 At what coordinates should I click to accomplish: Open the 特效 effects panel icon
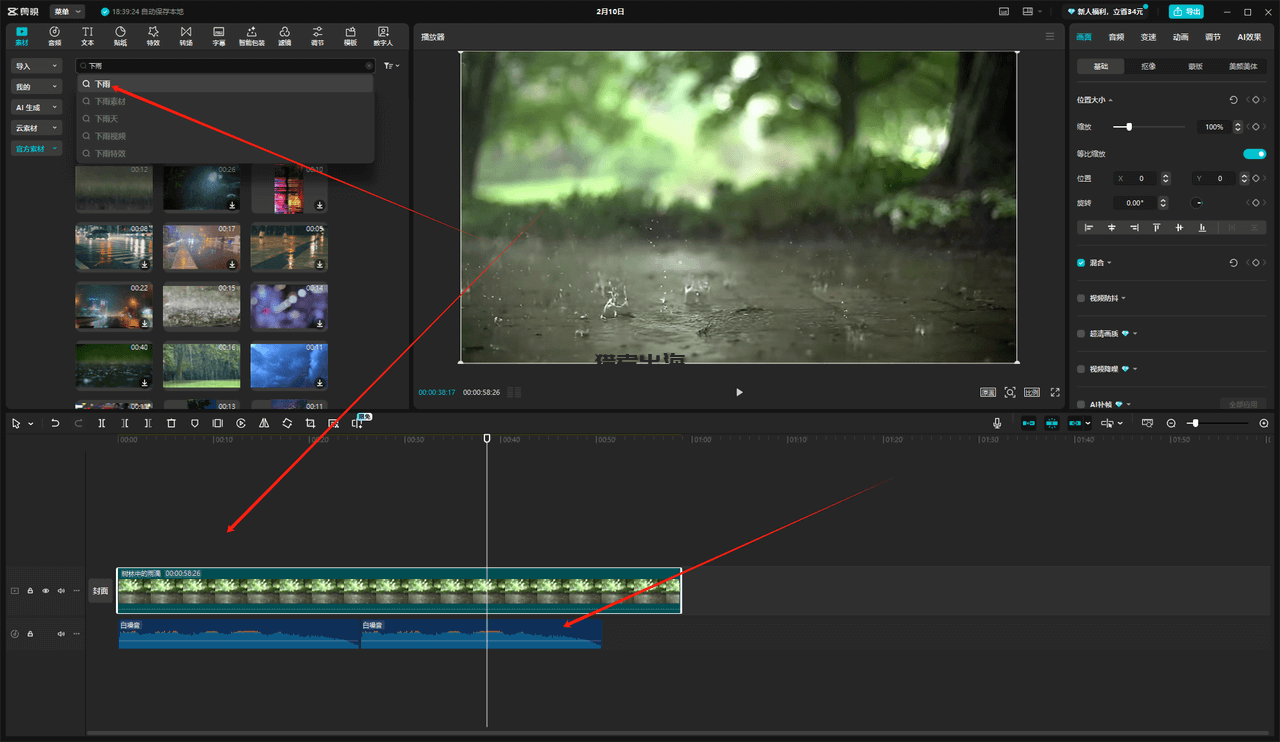[x=153, y=36]
